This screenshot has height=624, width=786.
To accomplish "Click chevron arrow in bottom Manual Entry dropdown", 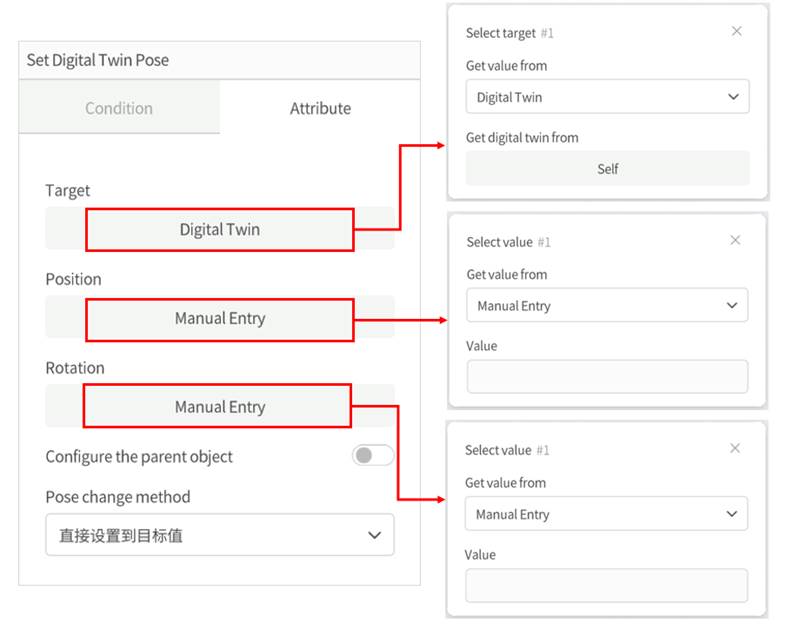I will 733,514.
